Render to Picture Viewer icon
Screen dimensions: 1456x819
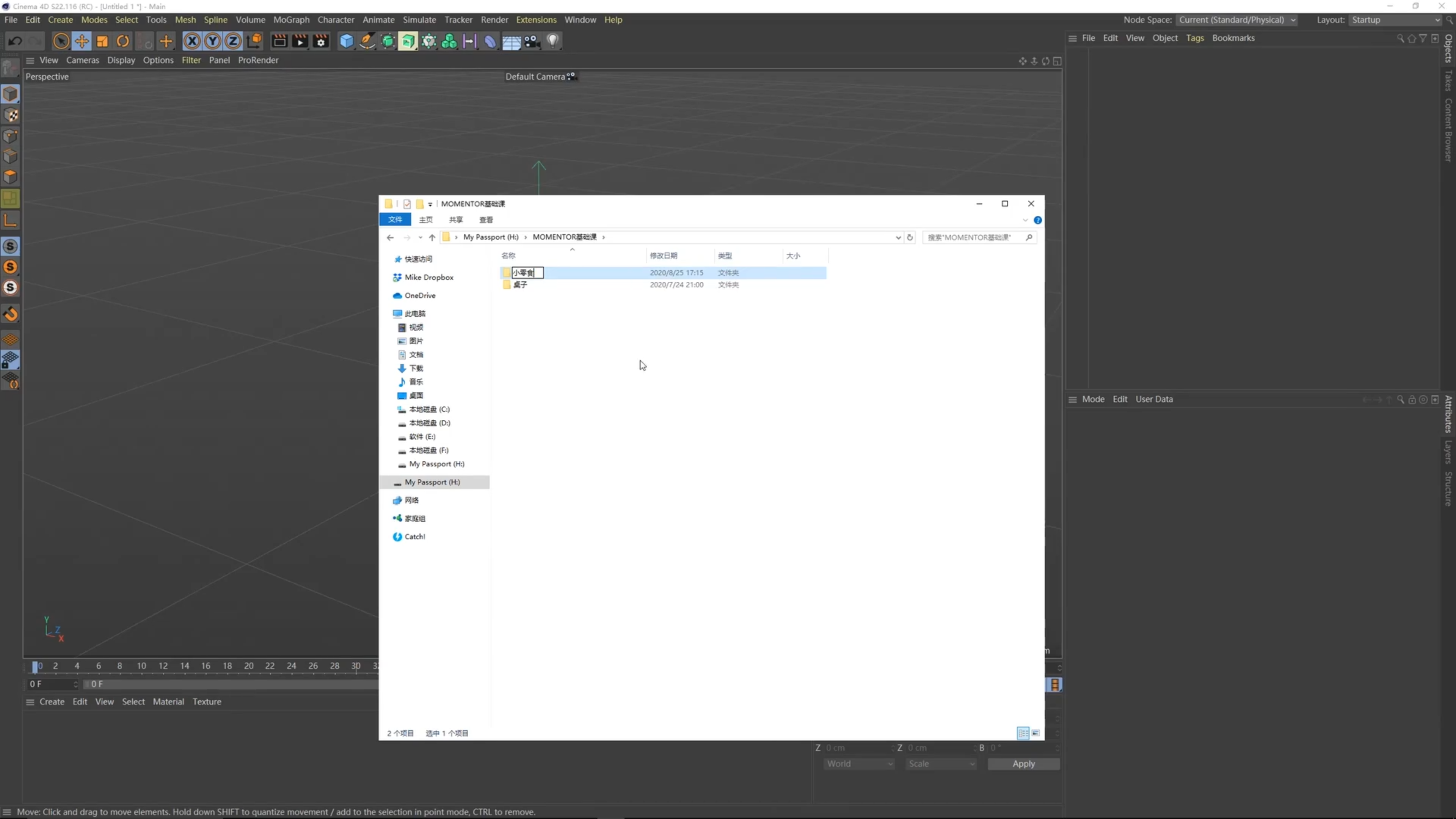(x=300, y=41)
